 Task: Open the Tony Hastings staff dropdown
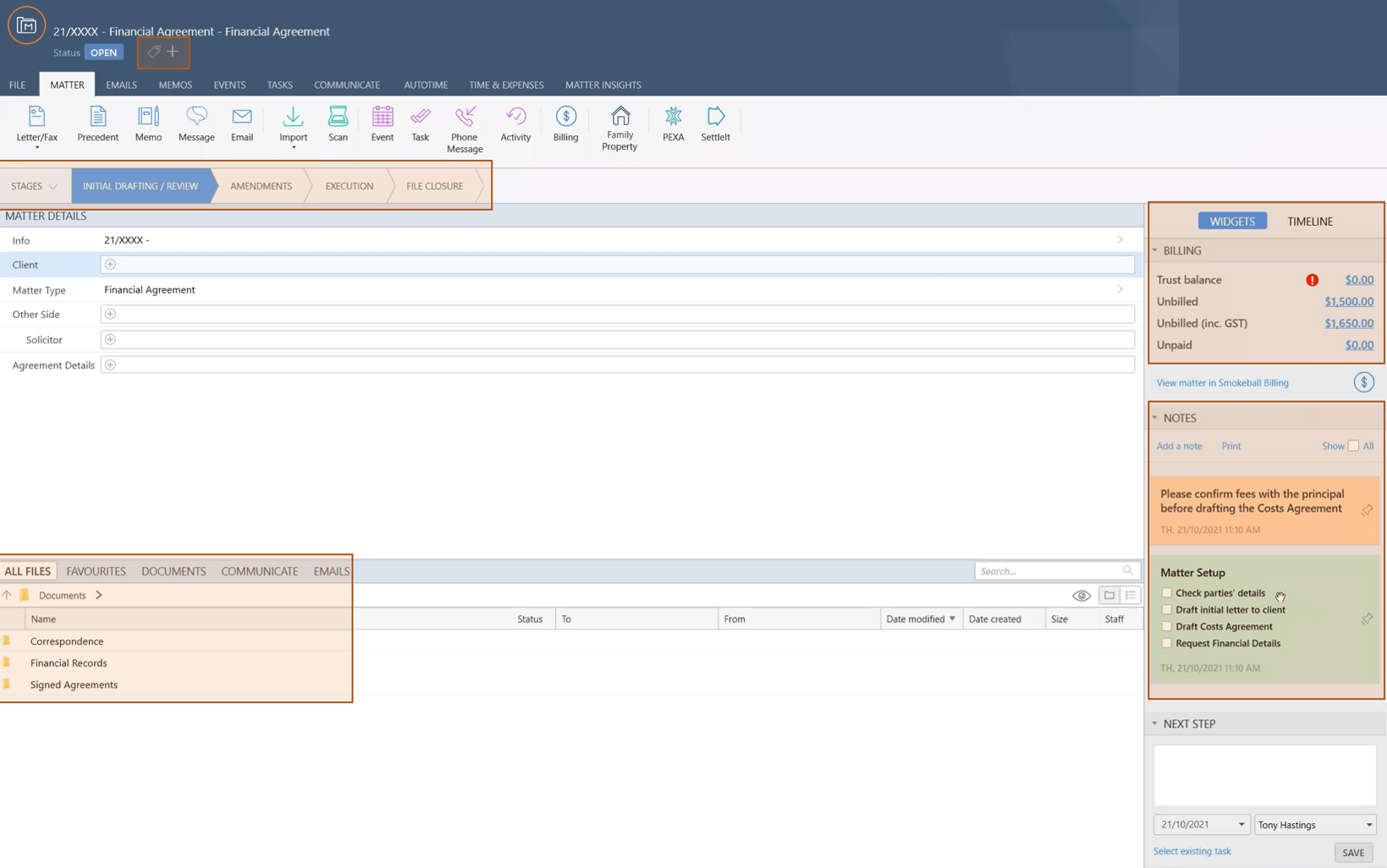tap(1315, 824)
